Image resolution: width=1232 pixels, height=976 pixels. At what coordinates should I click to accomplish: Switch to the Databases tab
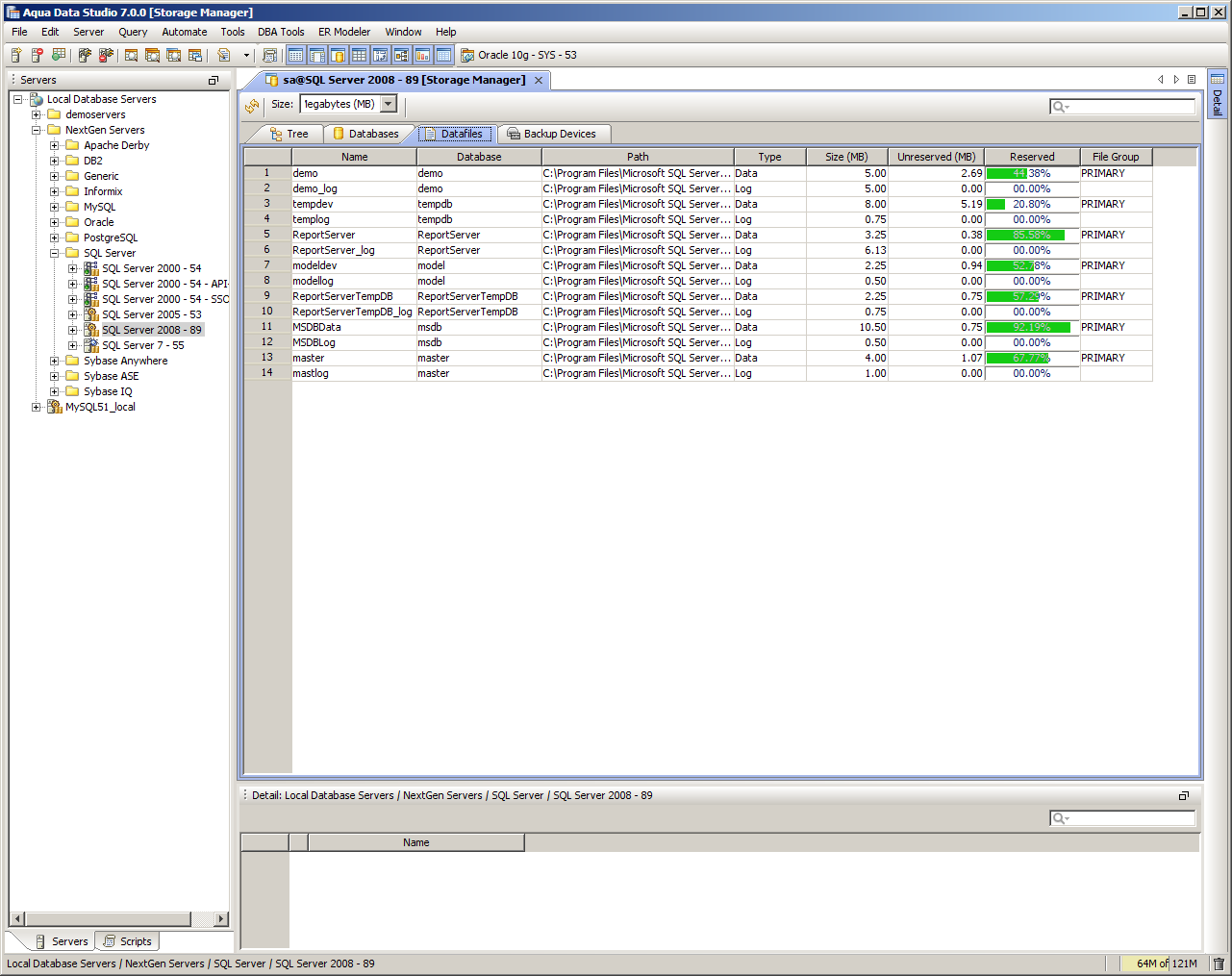[366, 134]
